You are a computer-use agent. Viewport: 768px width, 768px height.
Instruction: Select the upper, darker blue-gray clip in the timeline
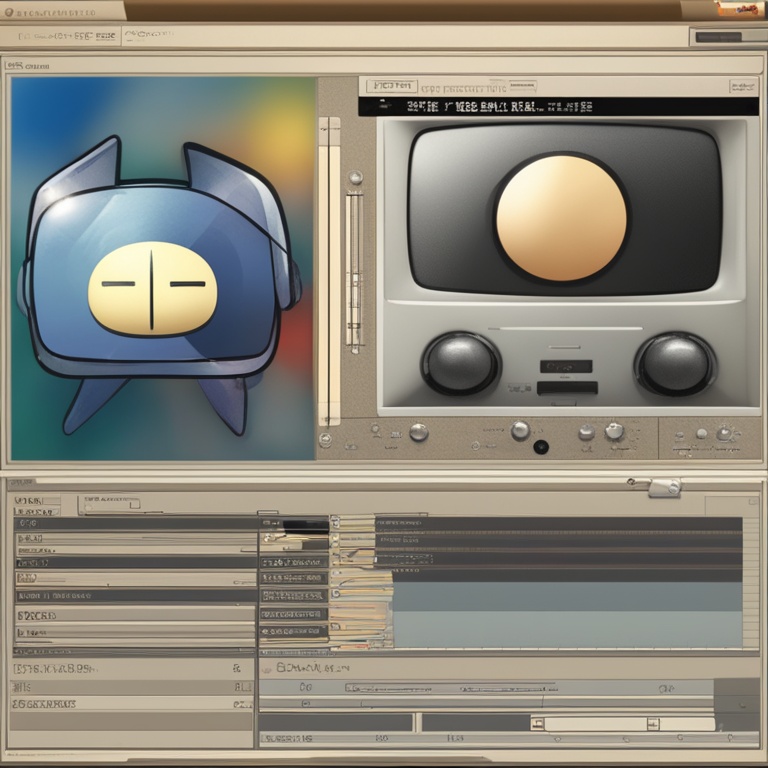568,596
